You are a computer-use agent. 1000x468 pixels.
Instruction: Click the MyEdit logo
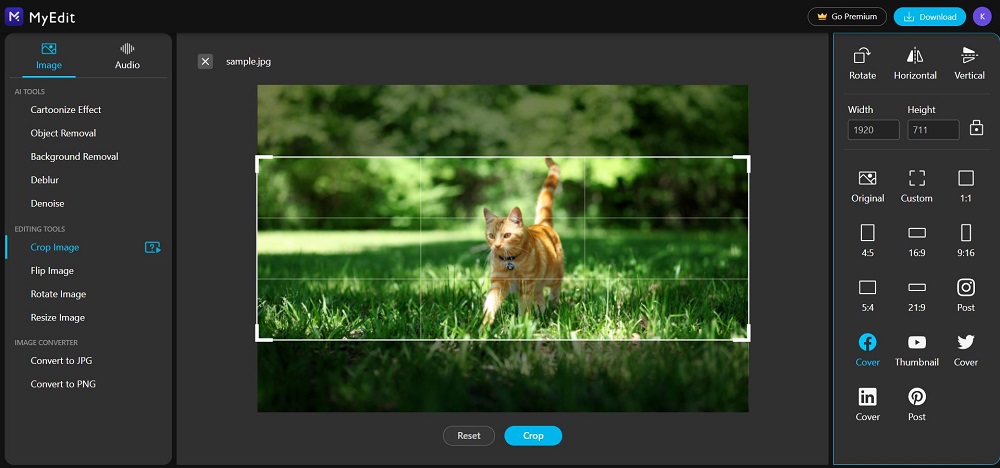(x=40, y=17)
